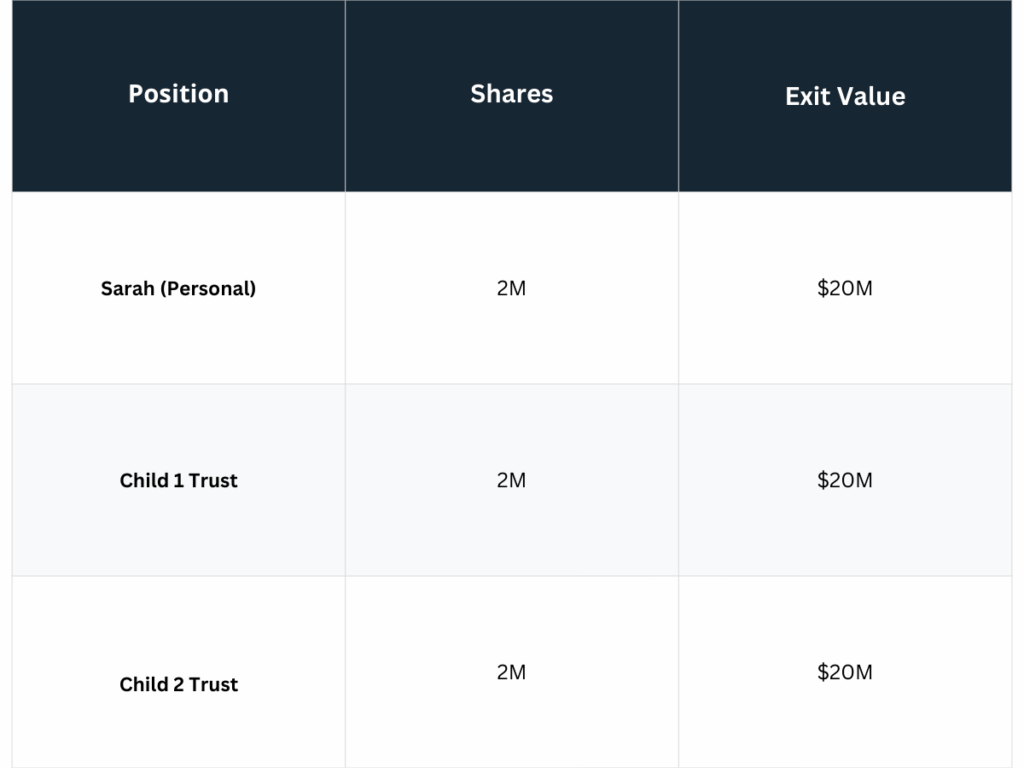Click the word "Child" in Child 1 row
1024x768 pixels.
(x=144, y=480)
